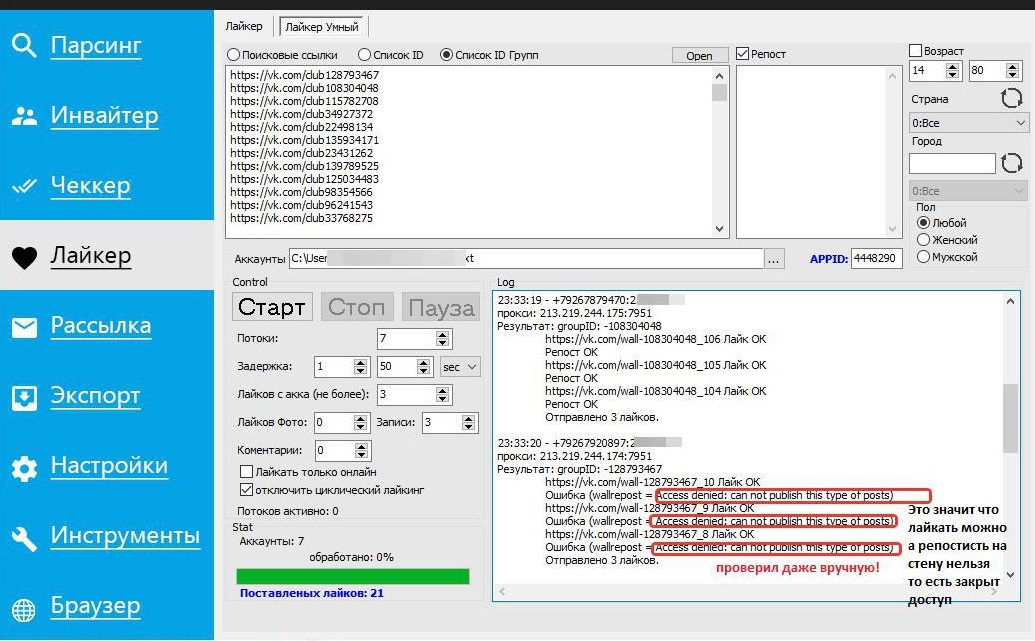This screenshot has height=641, width=1035.
Task: Click the download icon for Экспорт
Action: pyautogui.click(x=24, y=397)
